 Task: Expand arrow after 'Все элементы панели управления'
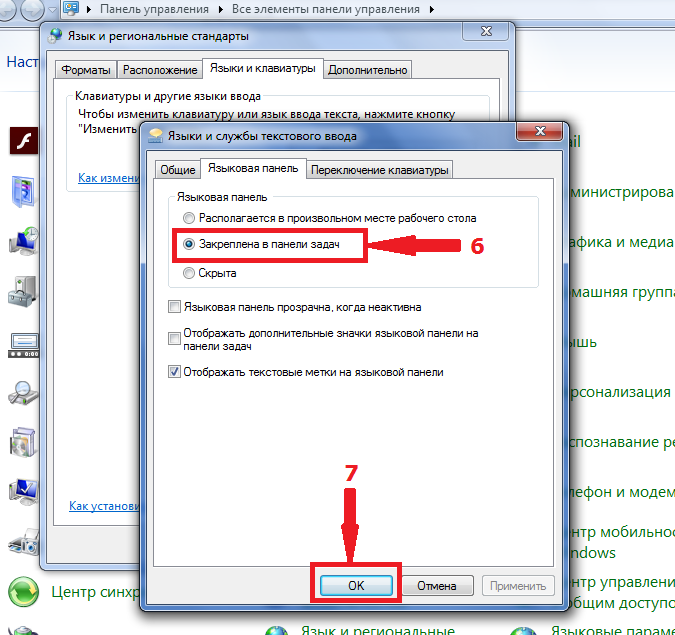[x=431, y=9]
